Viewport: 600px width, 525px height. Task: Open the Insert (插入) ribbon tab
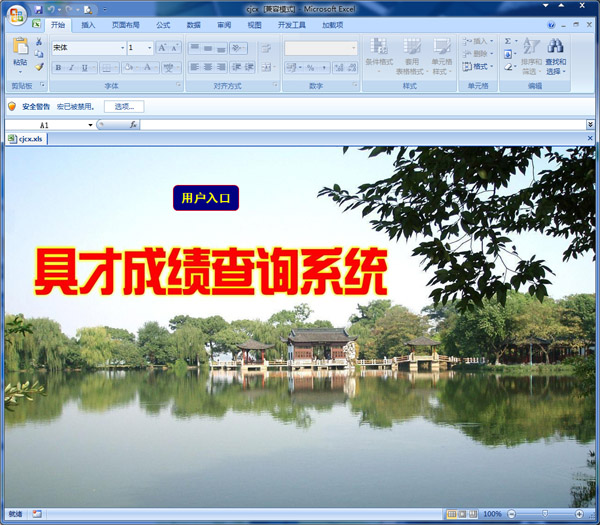pos(88,25)
